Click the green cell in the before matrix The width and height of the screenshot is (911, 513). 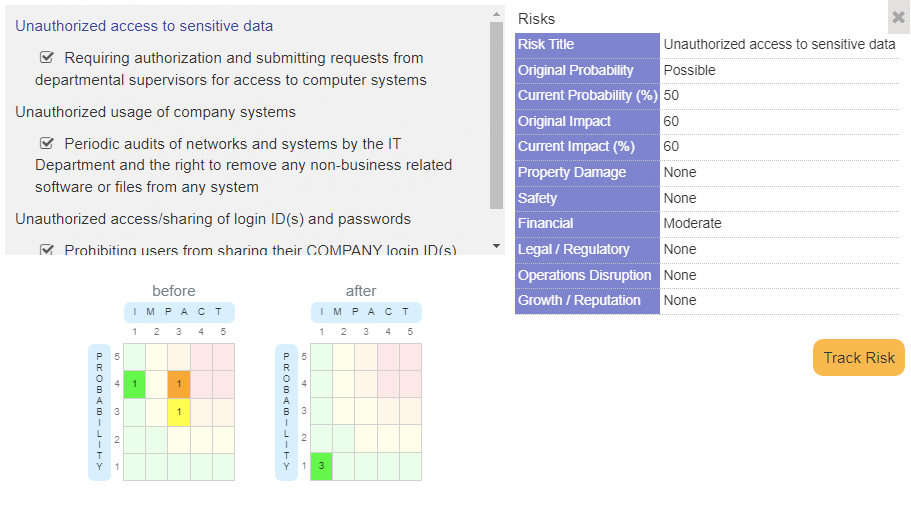(134, 384)
